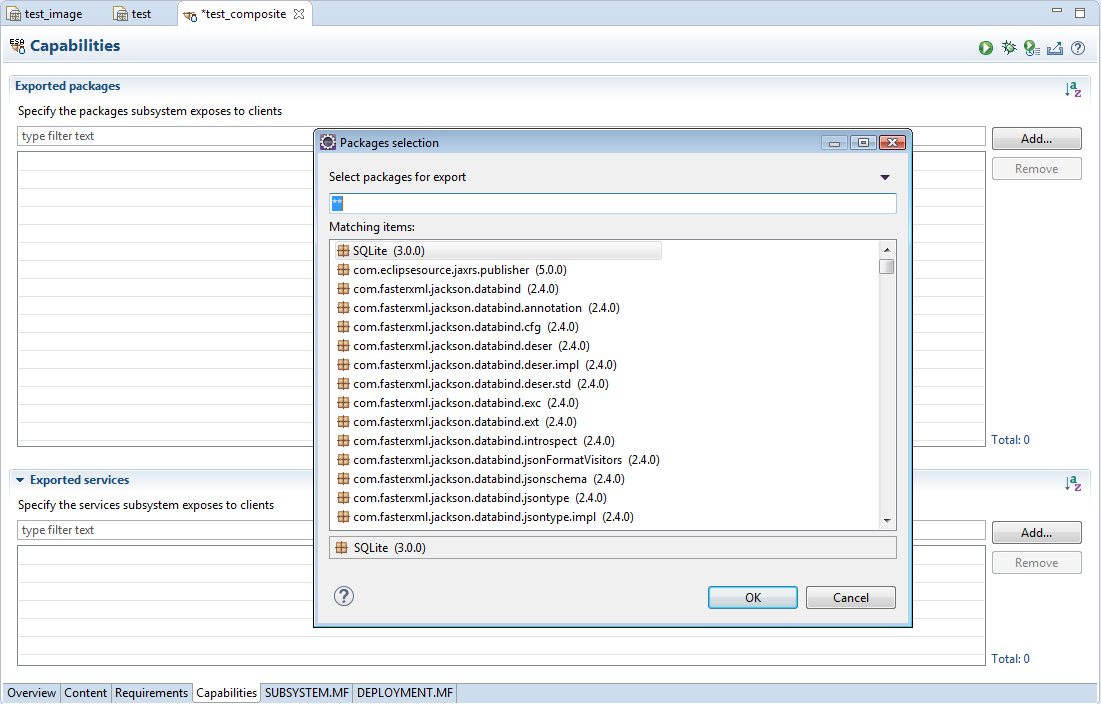Click the dialog help question mark icon
Image resolution: width=1101 pixels, height=704 pixels.
point(344,597)
